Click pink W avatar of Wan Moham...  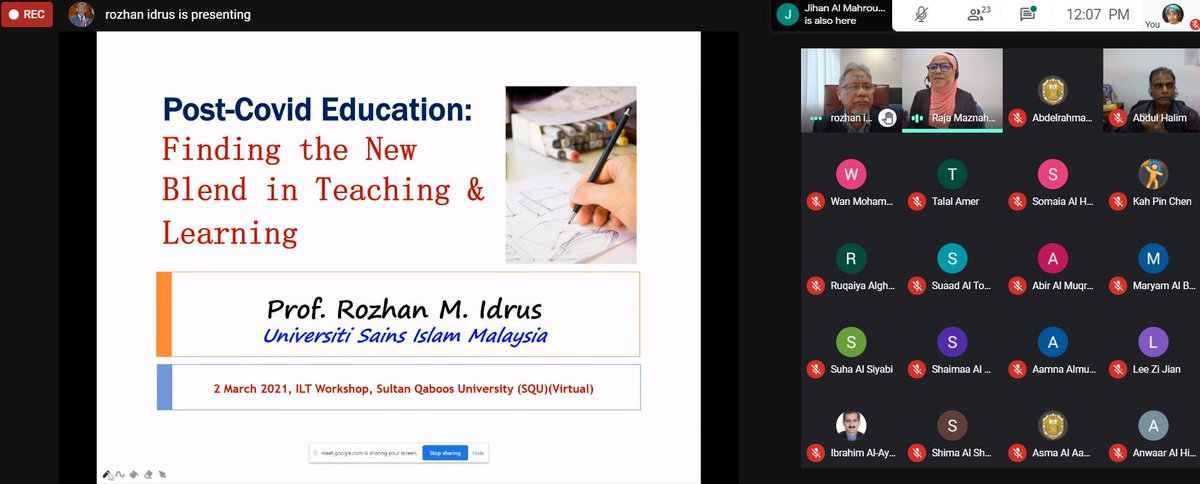click(x=851, y=174)
